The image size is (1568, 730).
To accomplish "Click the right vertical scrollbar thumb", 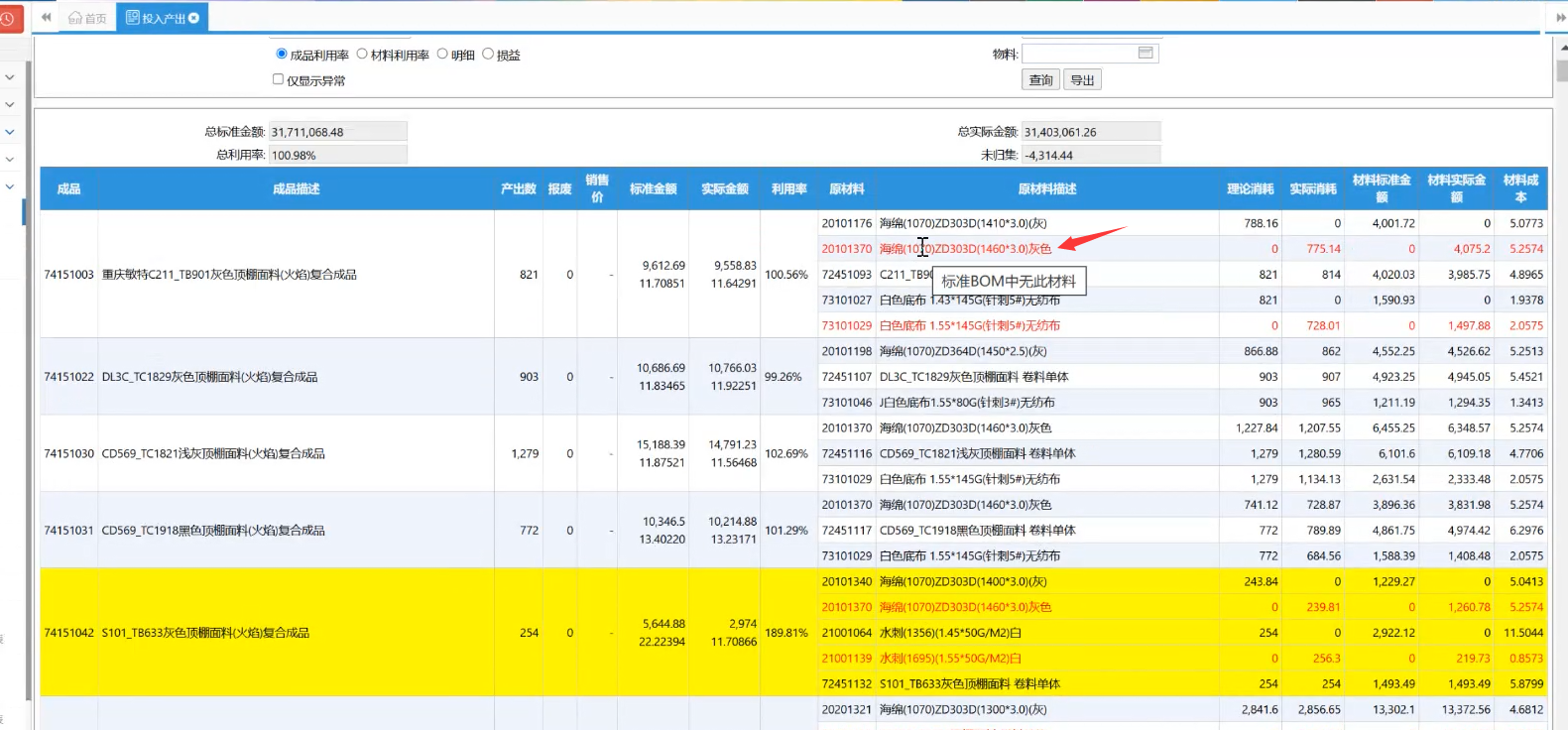I will click(x=1562, y=71).
